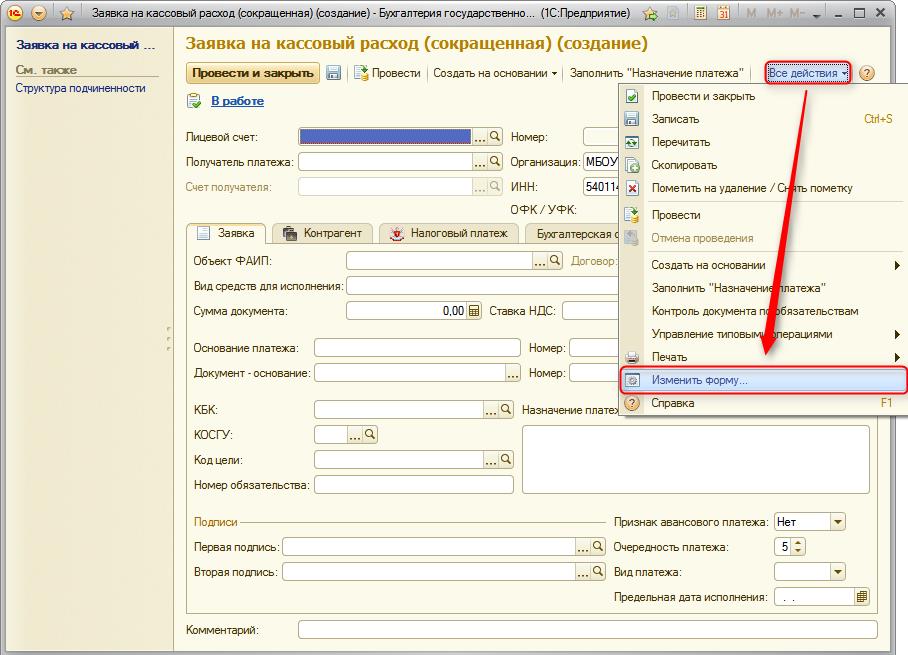Expand the Вид платежа dropdown
The height and width of the screenshot is (655, 908).
click(837, 572)
